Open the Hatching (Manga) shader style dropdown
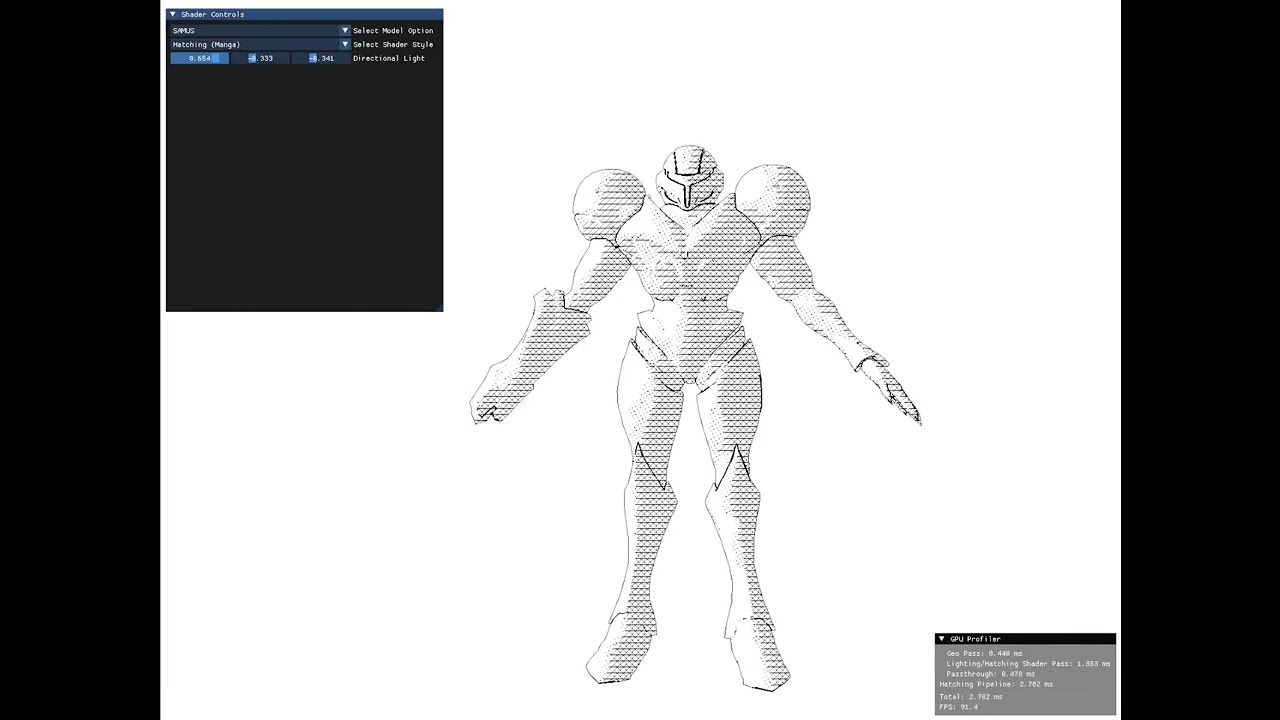Viewport: 1280px width, 720px height. pos(260,44)
